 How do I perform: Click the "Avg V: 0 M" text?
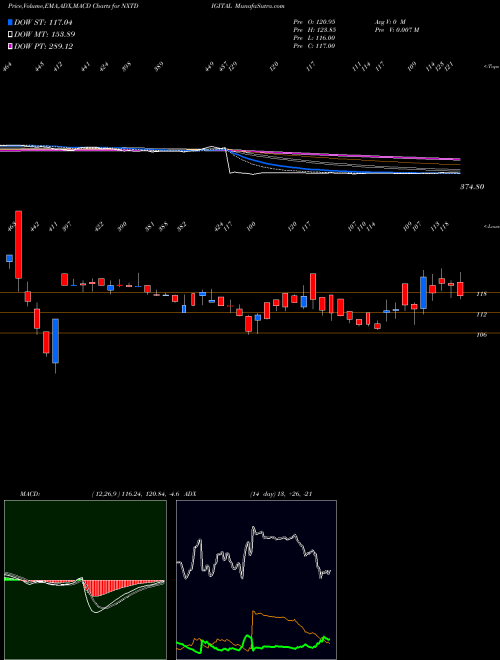[389, 21]
